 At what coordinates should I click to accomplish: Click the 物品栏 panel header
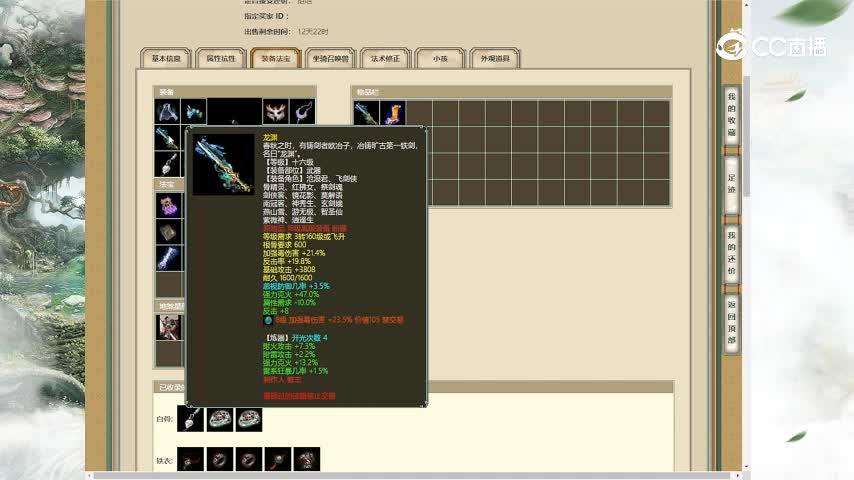click(511, 92)
